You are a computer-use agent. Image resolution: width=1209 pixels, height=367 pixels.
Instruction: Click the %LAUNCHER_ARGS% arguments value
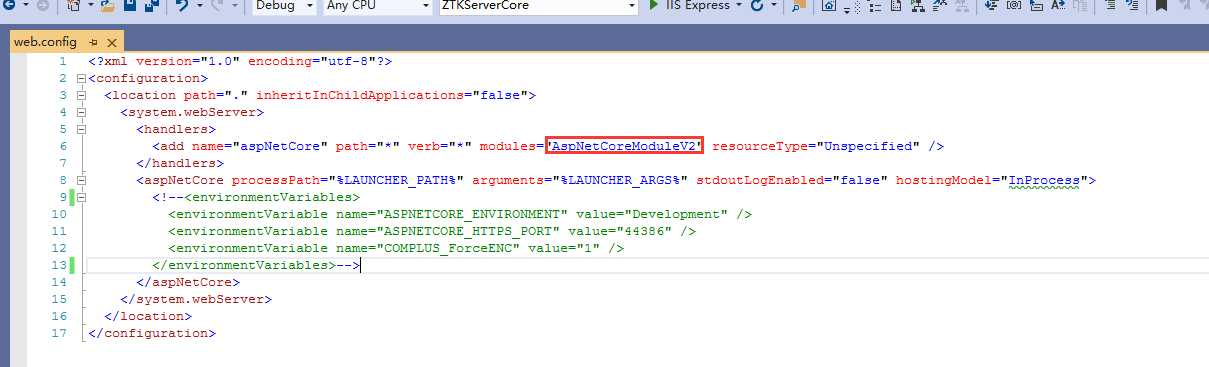620,180
